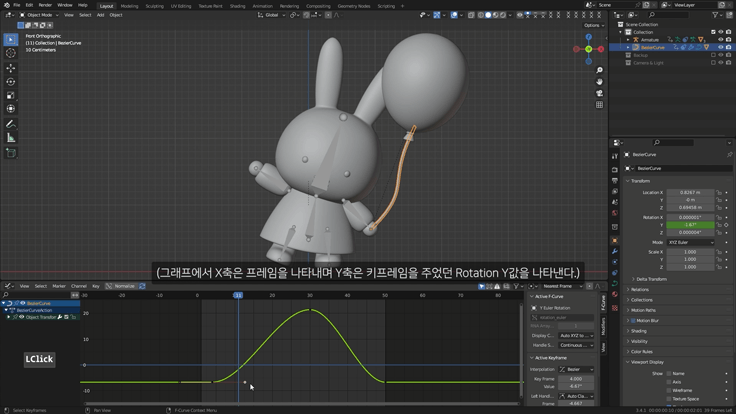Activate the Scale tool
This screenshot has height=414, width=736.
[10, 95]
